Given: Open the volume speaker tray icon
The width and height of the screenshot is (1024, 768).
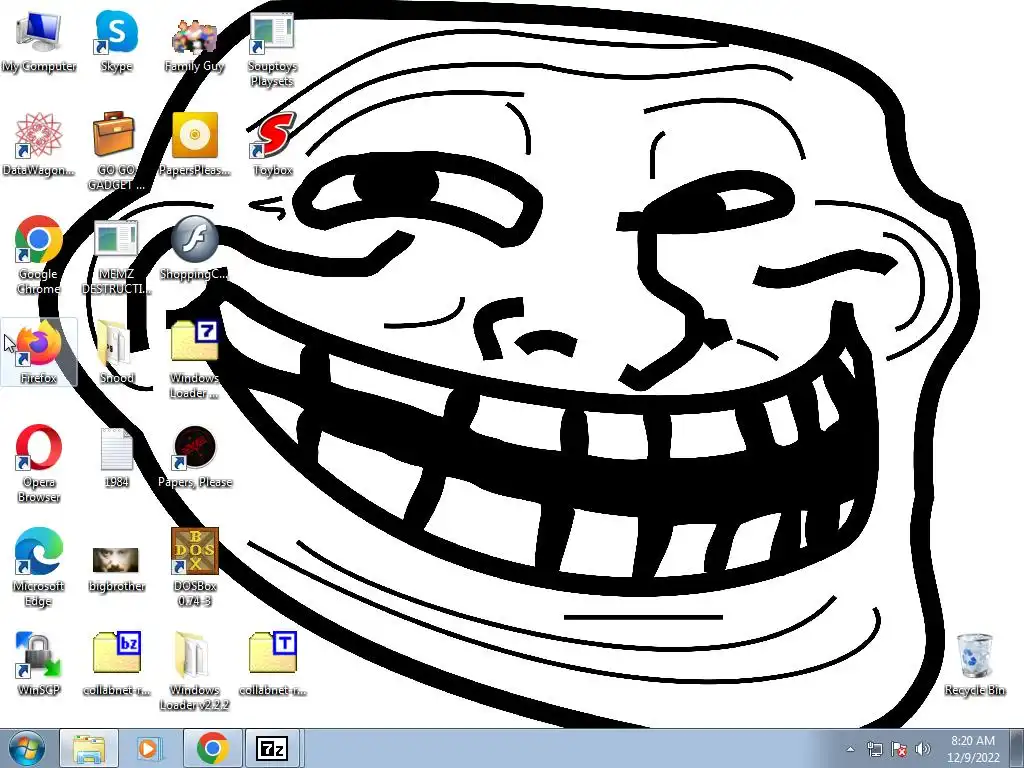Looking at the screenshot, I should click(923, 750).
